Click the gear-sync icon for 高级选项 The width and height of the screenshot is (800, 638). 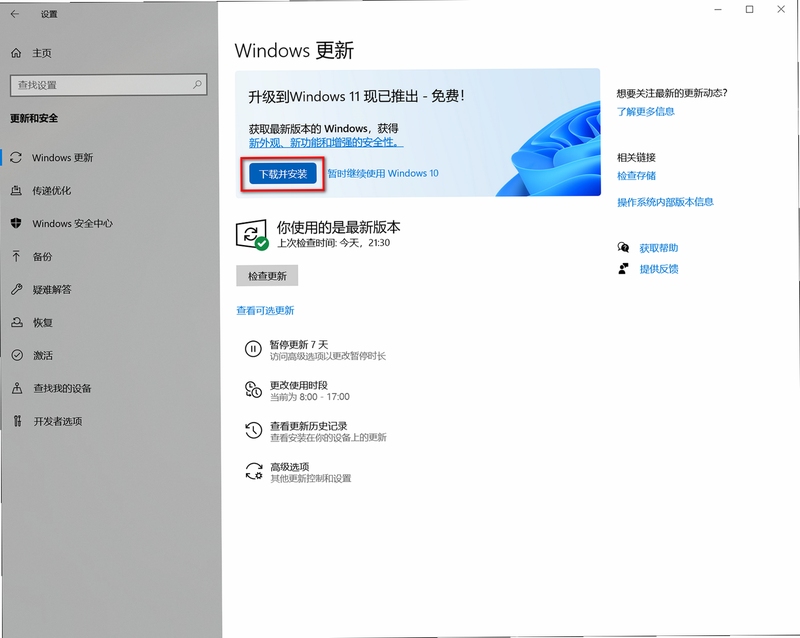(254, 472)
